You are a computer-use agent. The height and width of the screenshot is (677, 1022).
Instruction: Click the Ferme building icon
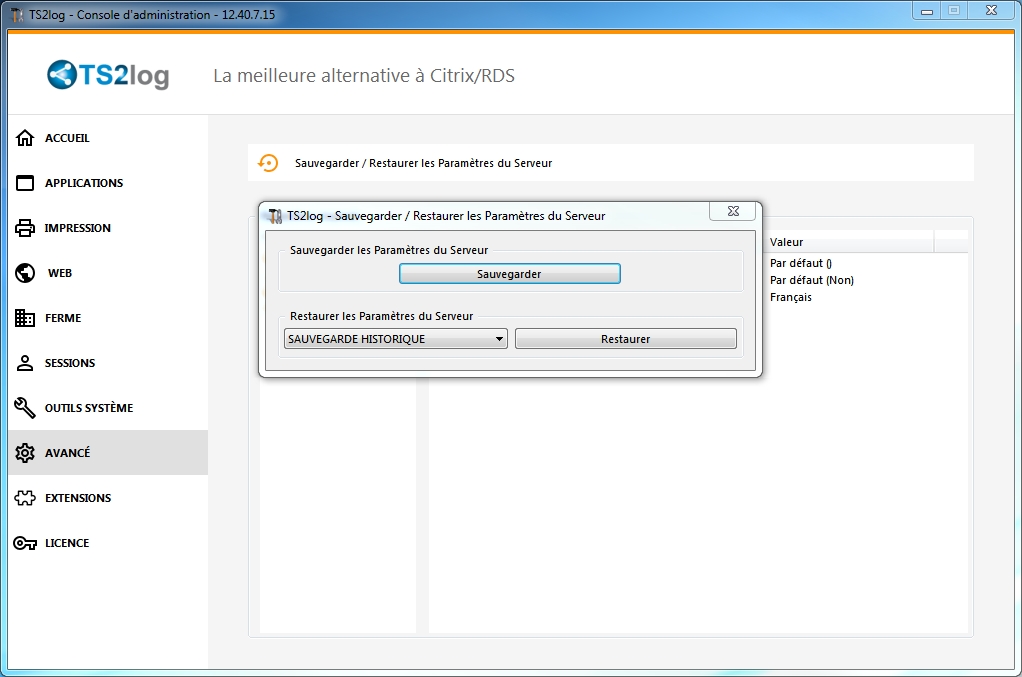coord(25,318)
